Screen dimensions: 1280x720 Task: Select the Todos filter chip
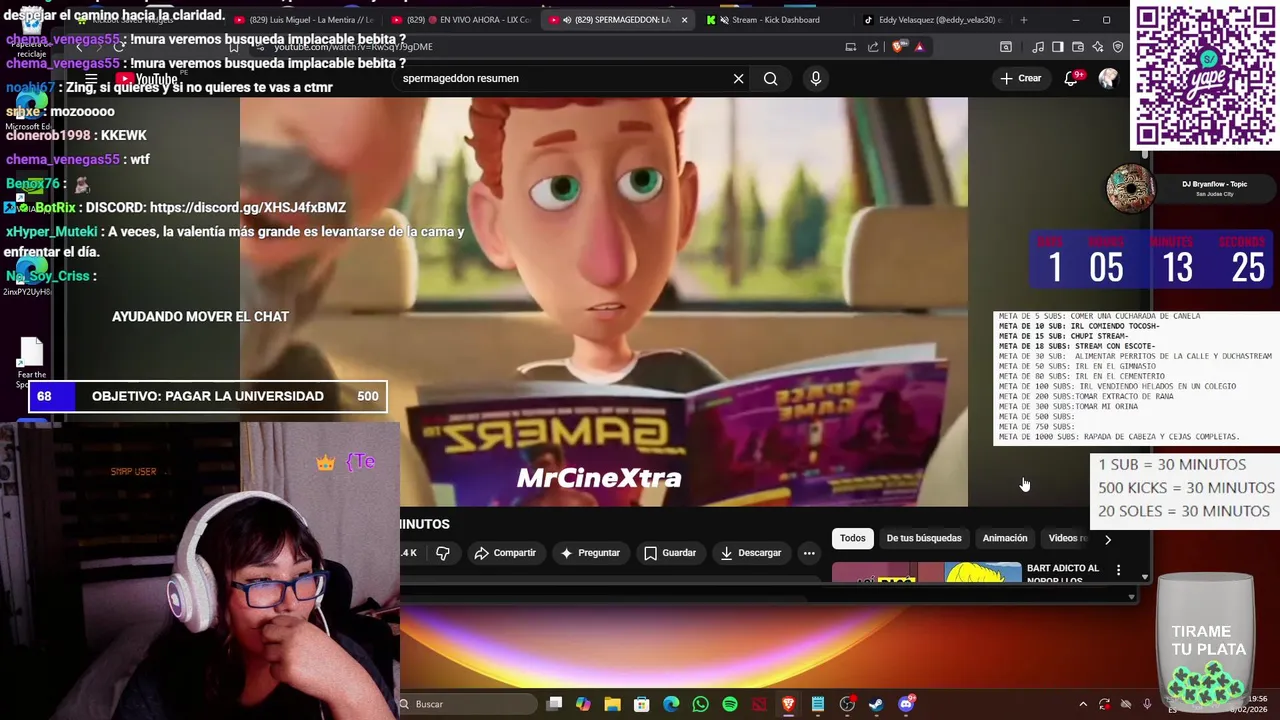(853, 538)
